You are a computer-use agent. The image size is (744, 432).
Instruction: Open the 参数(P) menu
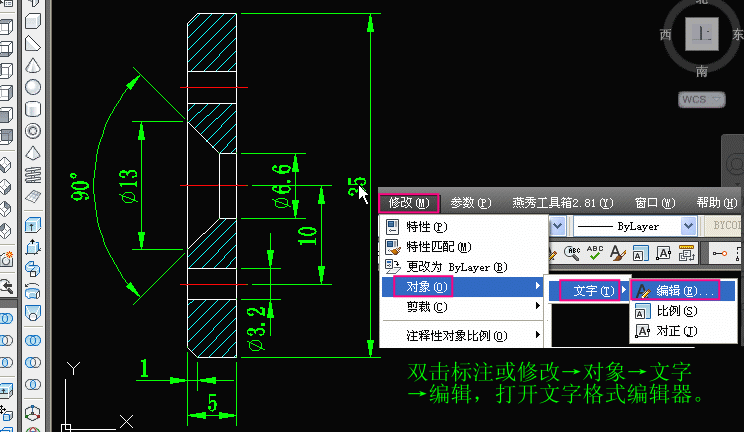pos(470,203)
